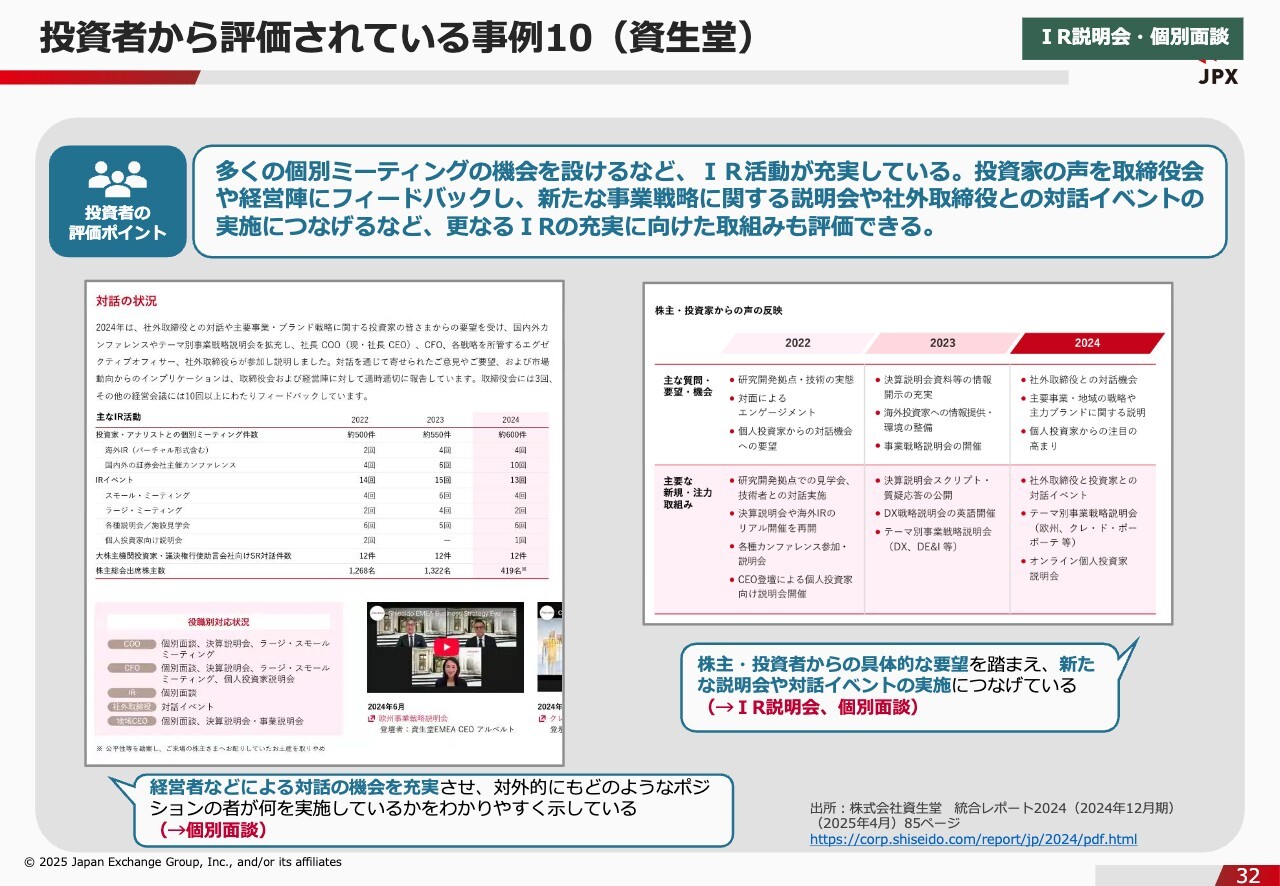Image resolution: width=1280 pixels, height=886 pixels.
Task: Click the 対話の状況 section heading
Action: [x=126, y=301]
